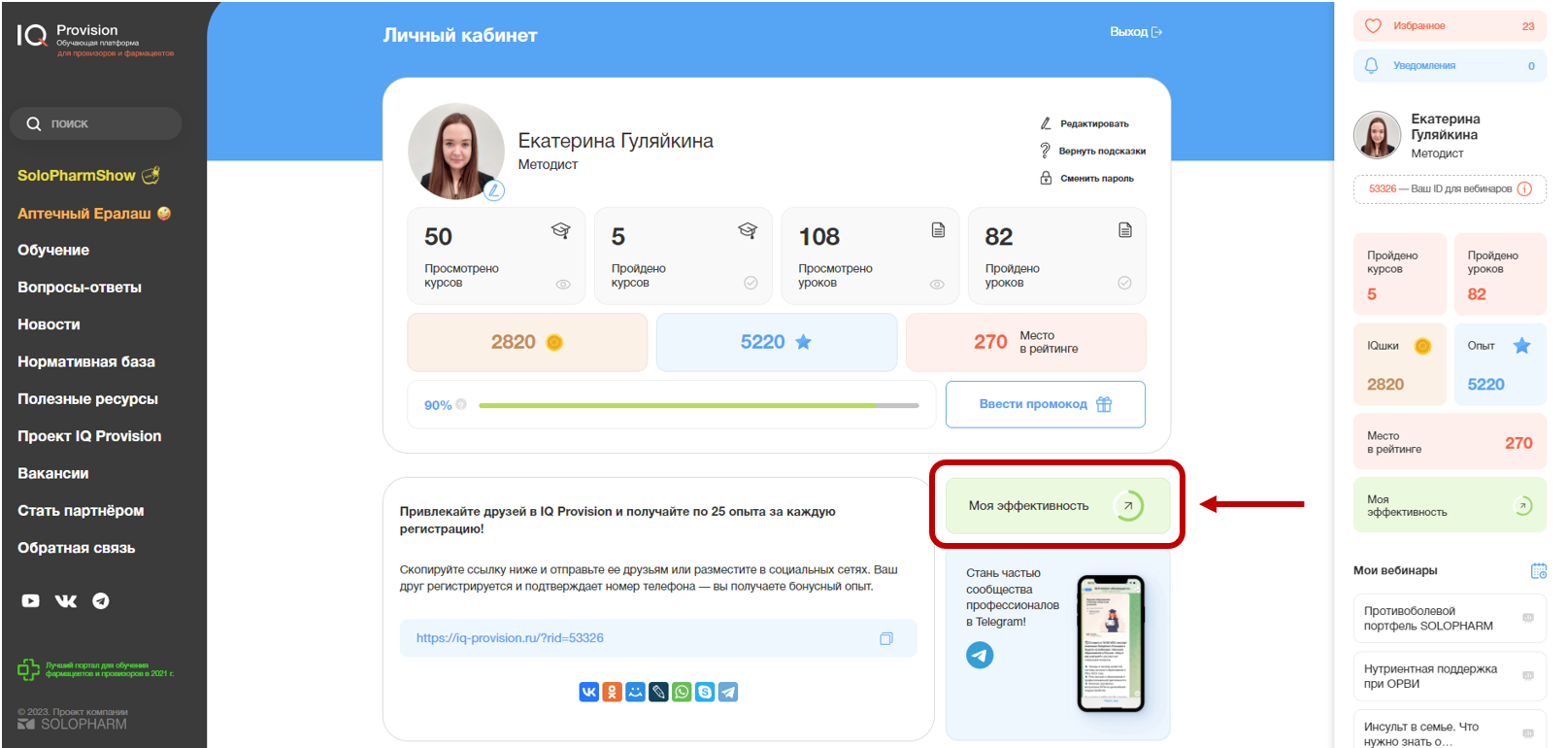1568x748 pixels.
Task: Click the document icon on the 108 card
Action: coord(938,230)
